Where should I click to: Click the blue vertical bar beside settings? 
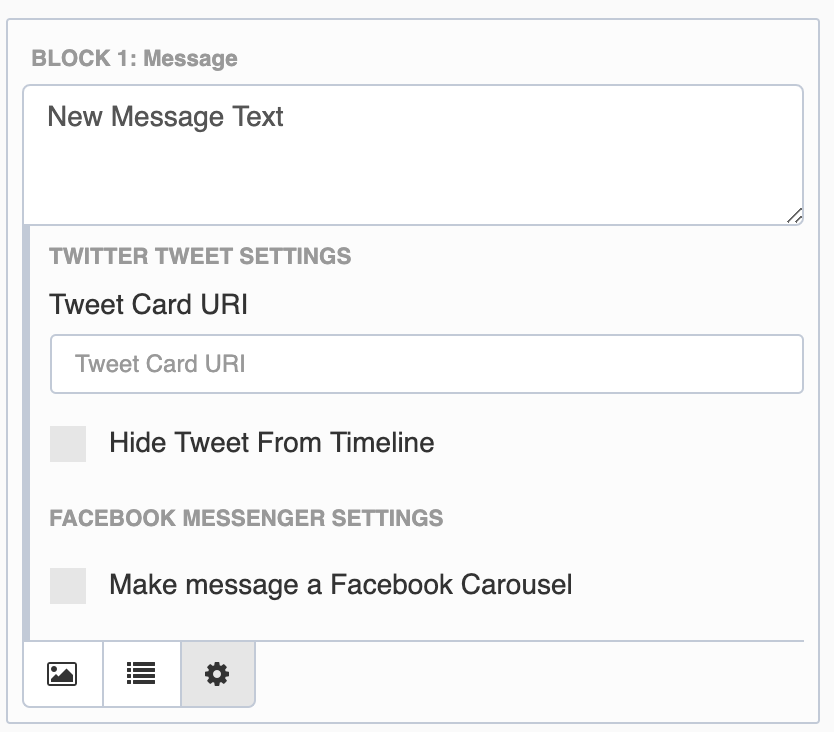coord(27,433)
